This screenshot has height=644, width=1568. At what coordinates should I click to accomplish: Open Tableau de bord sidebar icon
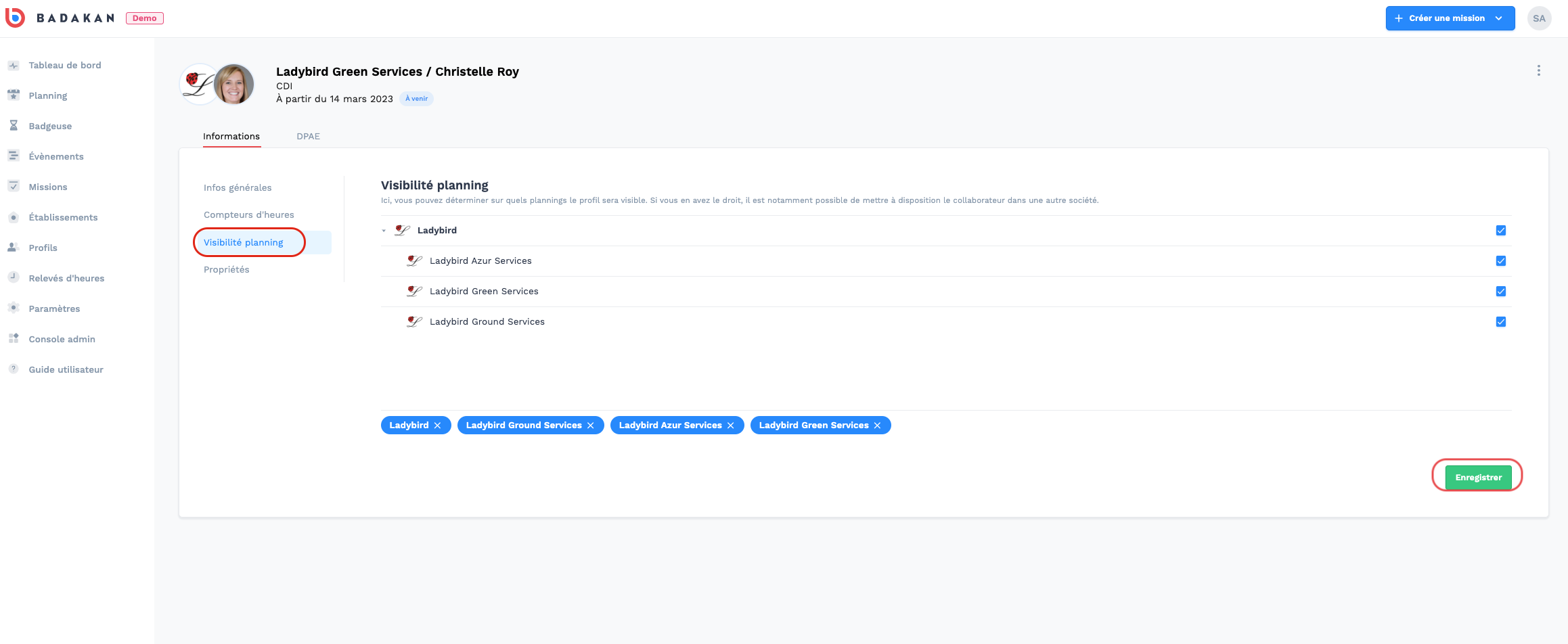[14, 66]
